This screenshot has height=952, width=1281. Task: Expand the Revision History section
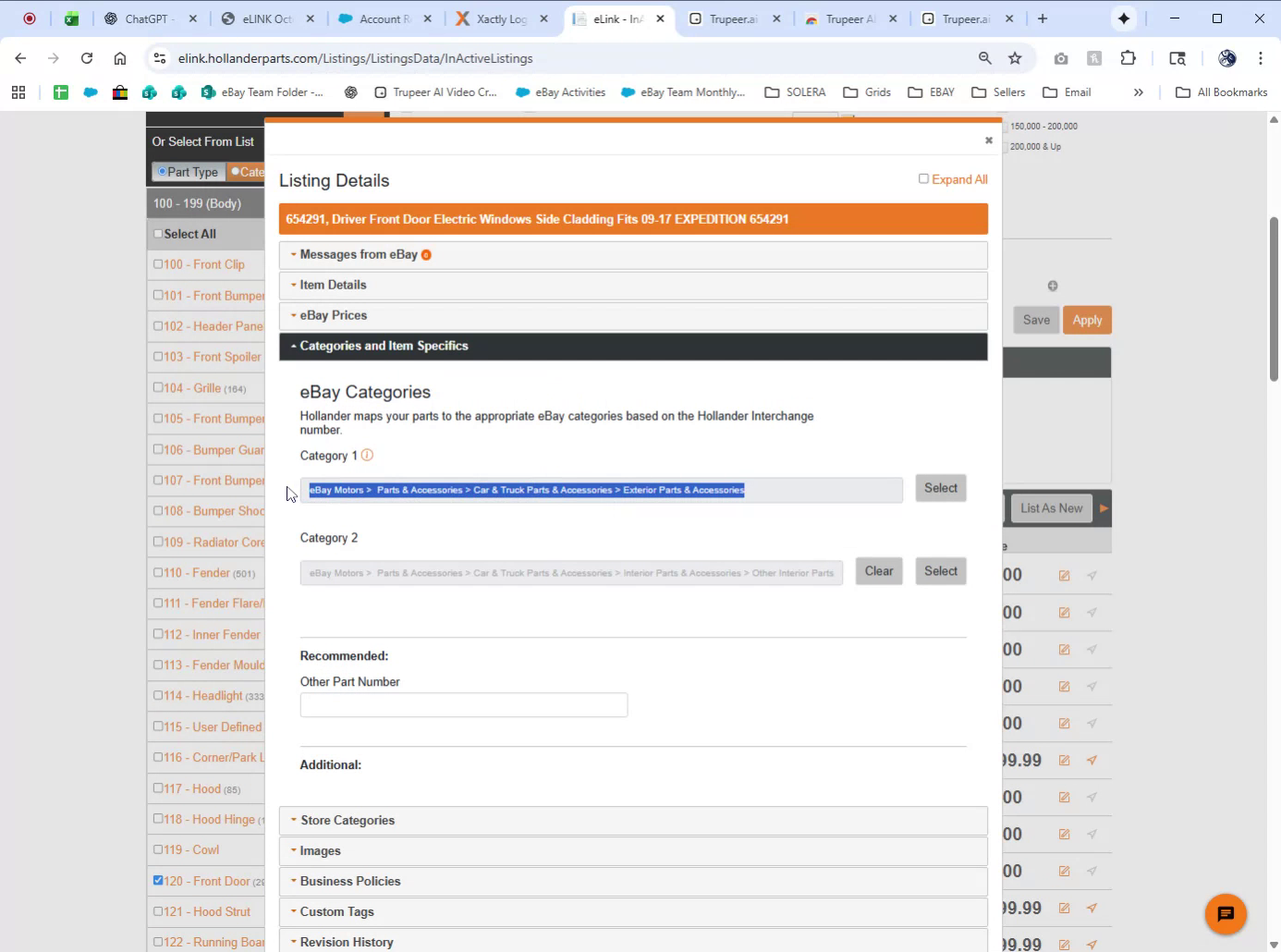tap(633, 941)
